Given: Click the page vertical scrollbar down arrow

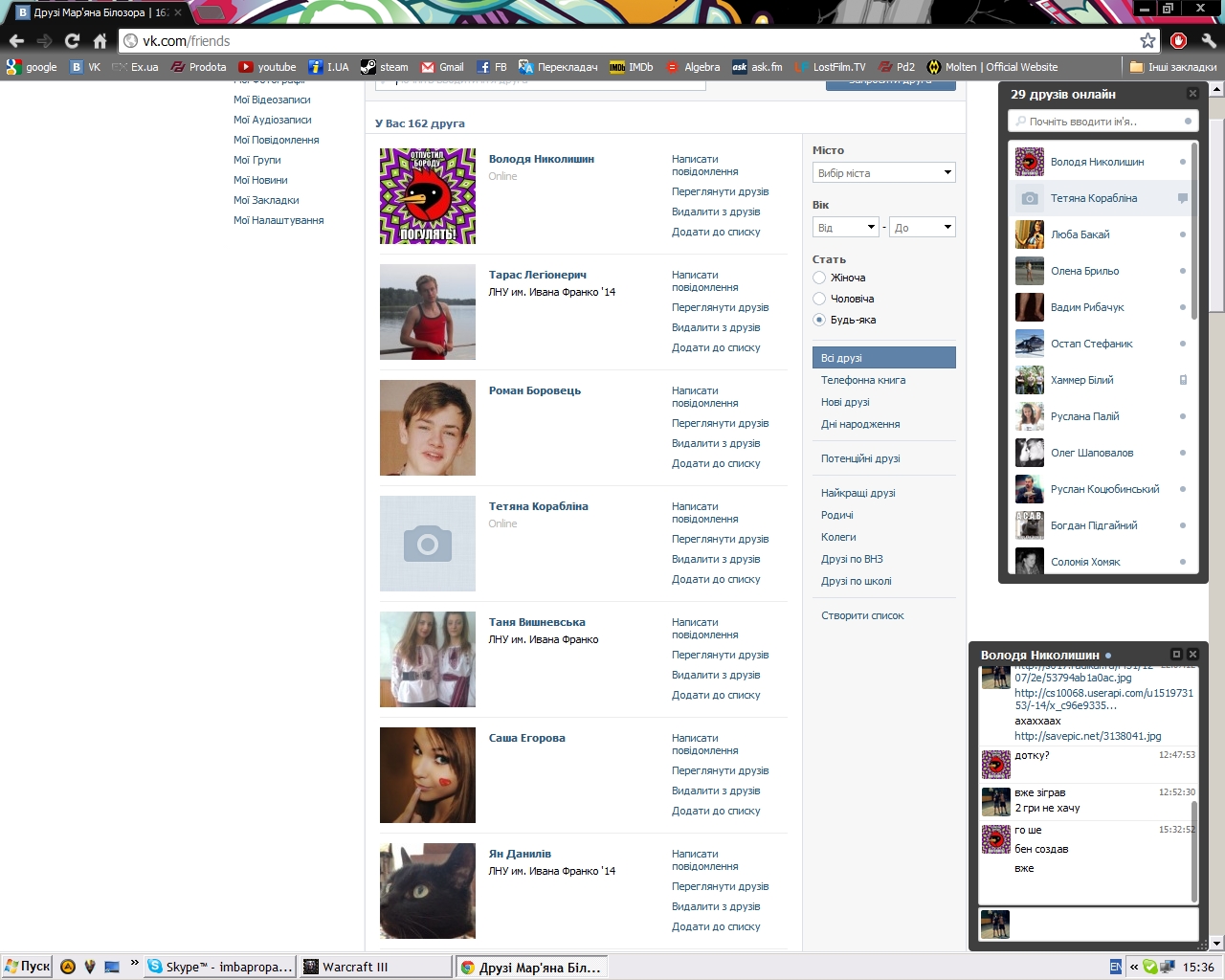Looking at the screenshot, I should click(x=1216, y=943).
